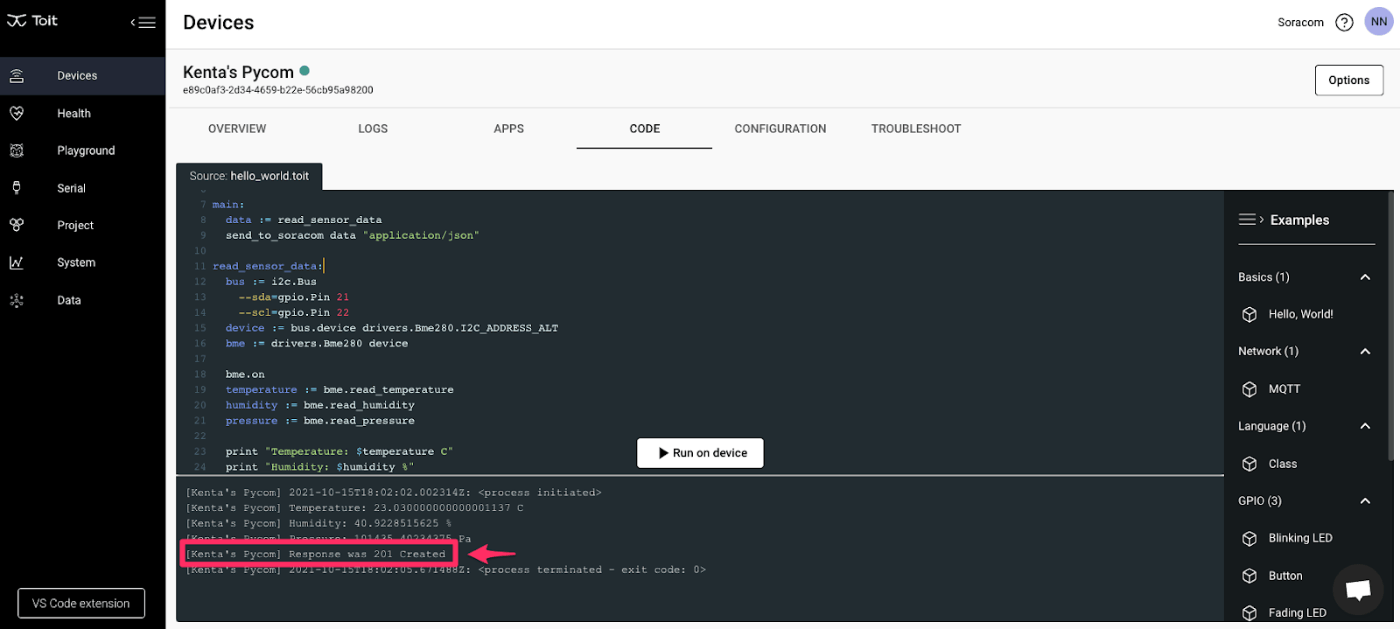1400x629 pixels.
Task: Select the CODE tab
Action: 645,129
